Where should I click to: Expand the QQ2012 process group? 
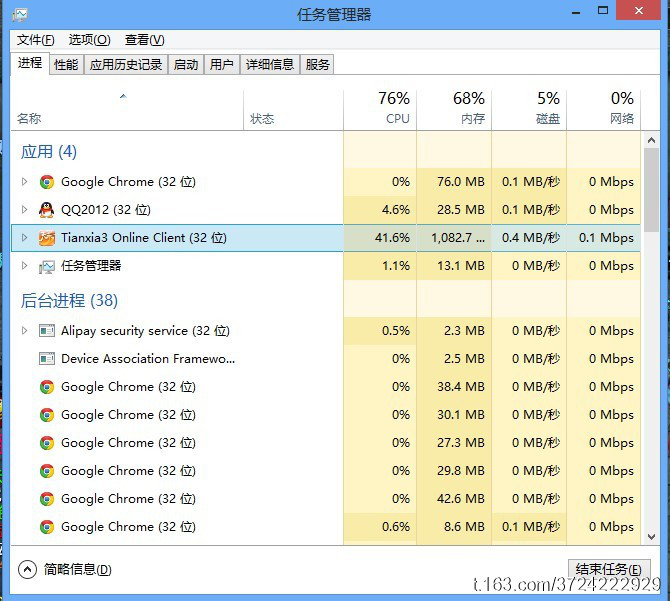pos(24,210)
